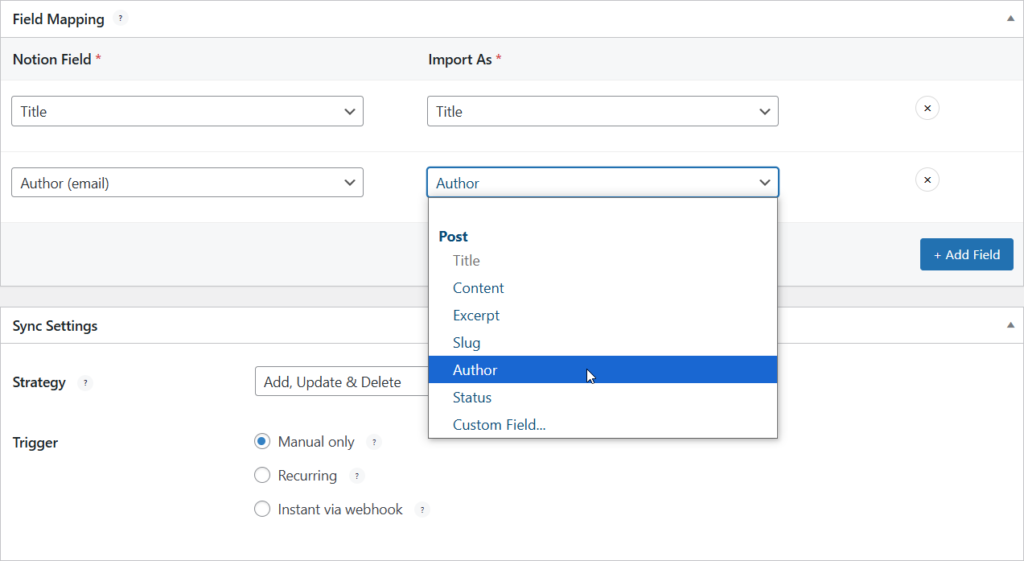Collapse the Field Mapping panel arrow
This screenshot has width=1024, height=561.
[1010, 18]
